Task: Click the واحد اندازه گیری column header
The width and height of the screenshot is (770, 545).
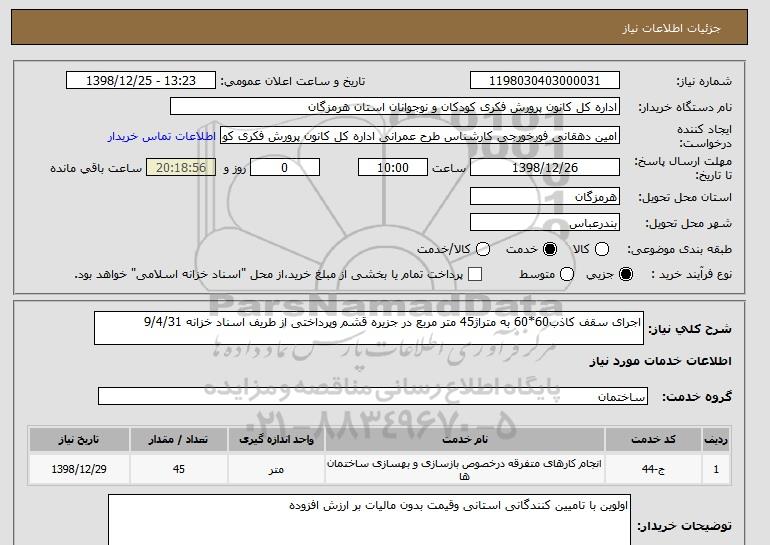Action: [x=276, y=439]
